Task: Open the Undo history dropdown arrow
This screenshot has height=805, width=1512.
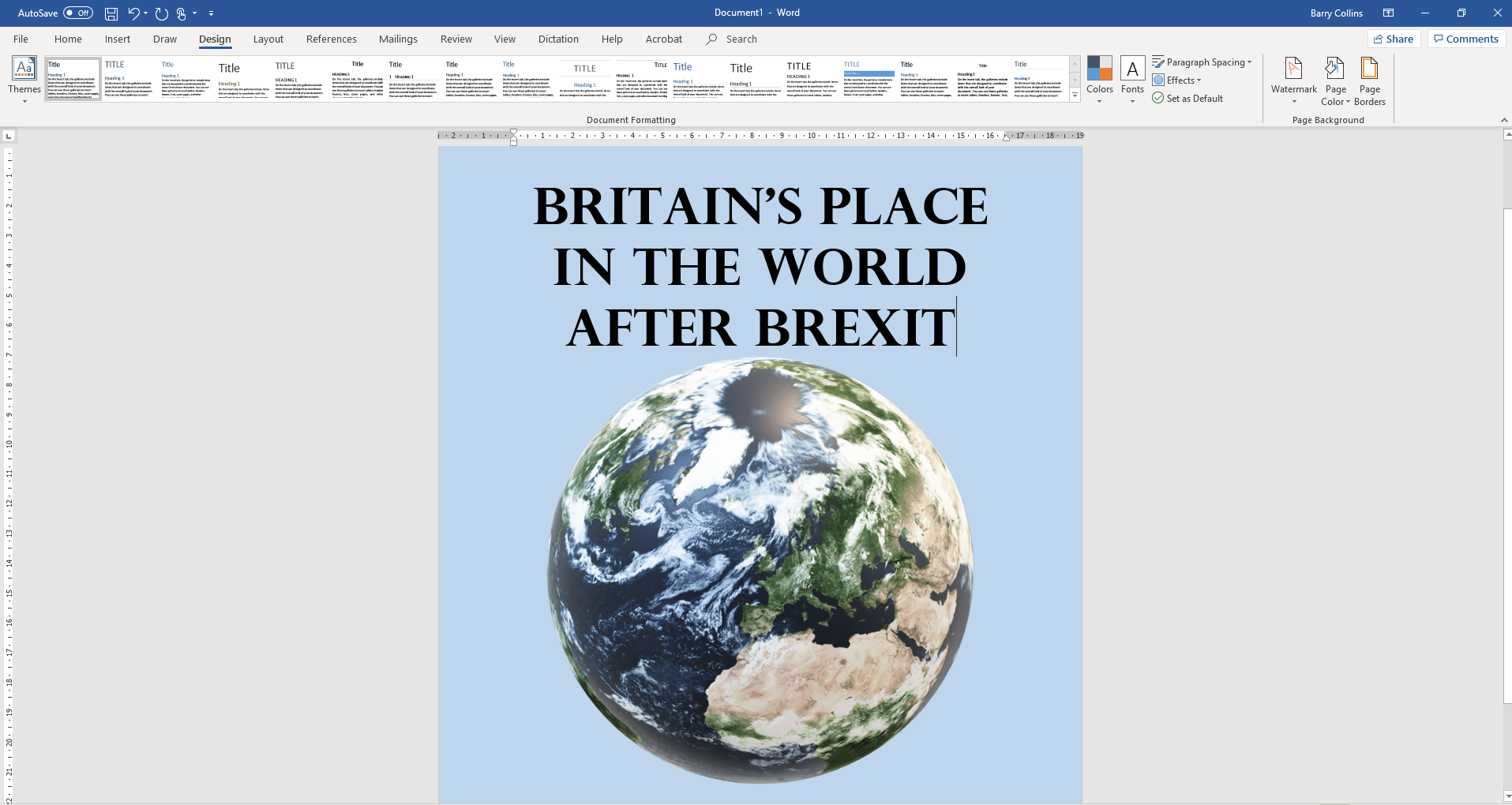Action: coord(146,13)
